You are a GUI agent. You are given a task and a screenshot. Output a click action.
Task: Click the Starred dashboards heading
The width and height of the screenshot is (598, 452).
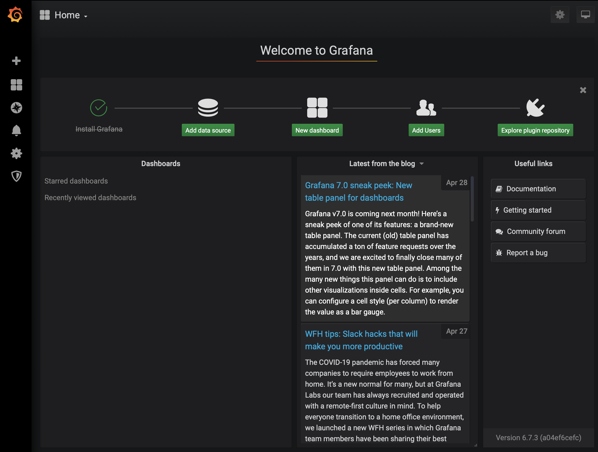click(x=76, y=181)
